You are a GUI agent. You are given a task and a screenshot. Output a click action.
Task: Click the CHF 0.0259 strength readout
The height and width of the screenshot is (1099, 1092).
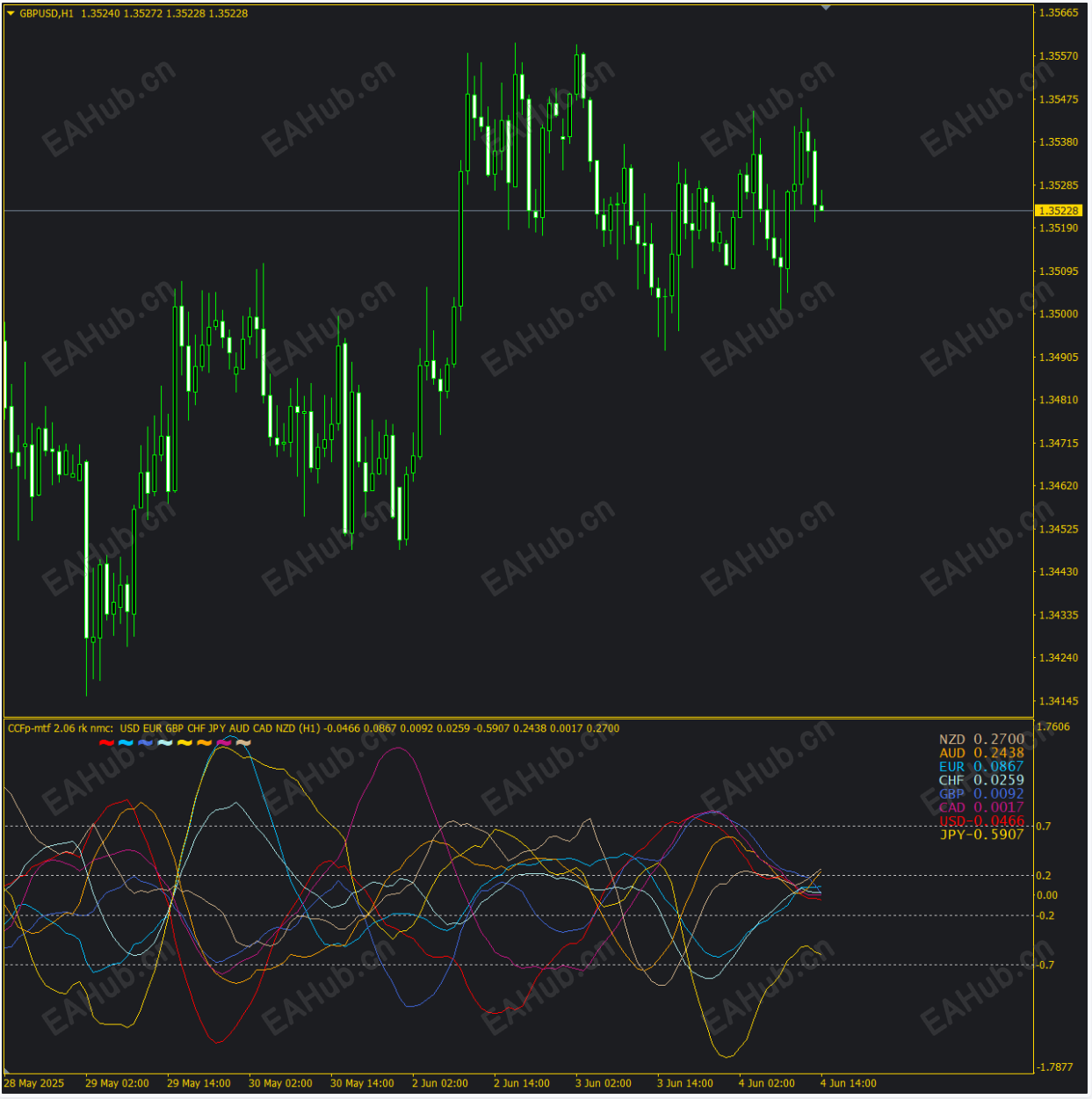tap(981, 780)
